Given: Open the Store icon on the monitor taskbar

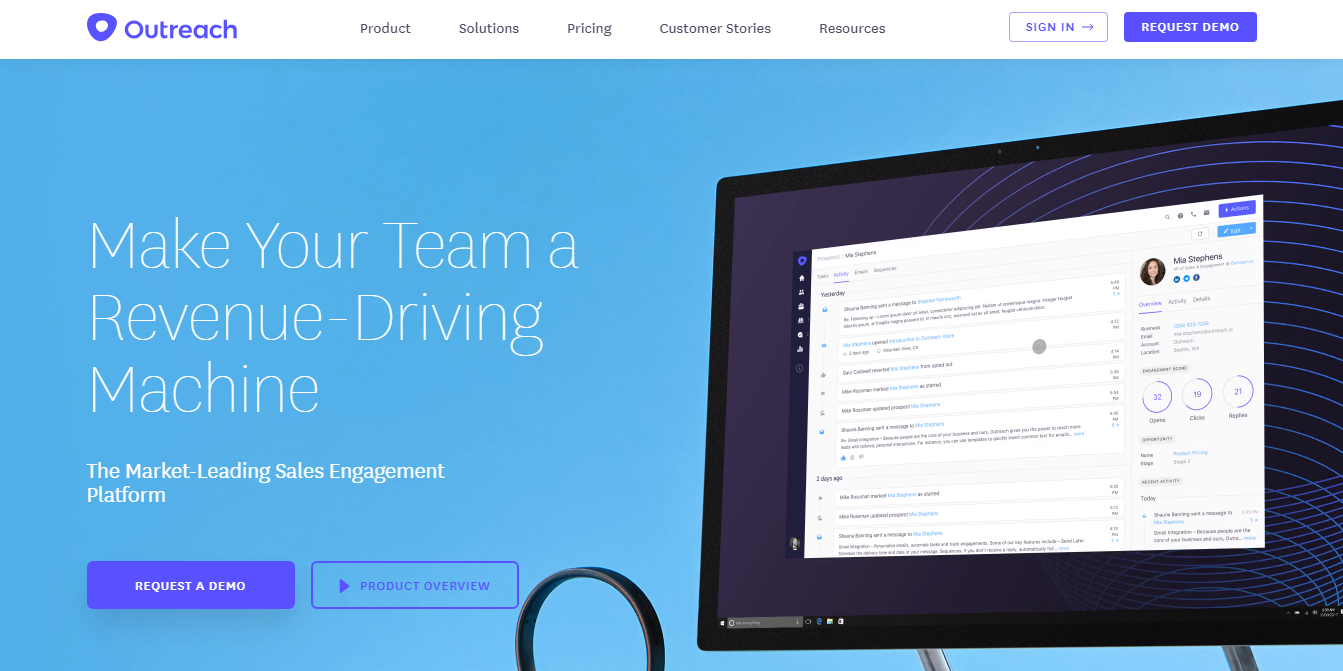Looking at the screenshot, I should coord(840,622).
